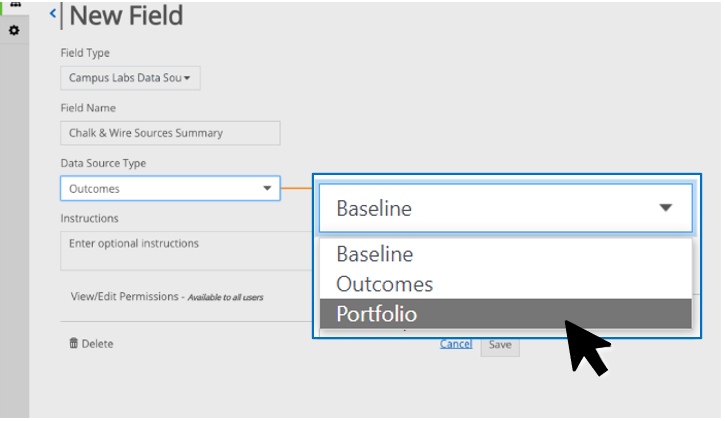Image resolution: width=725 pixels, height=421 pixels.
Task: Click the people icon at sidebar top
Action: tap(15, 4)
